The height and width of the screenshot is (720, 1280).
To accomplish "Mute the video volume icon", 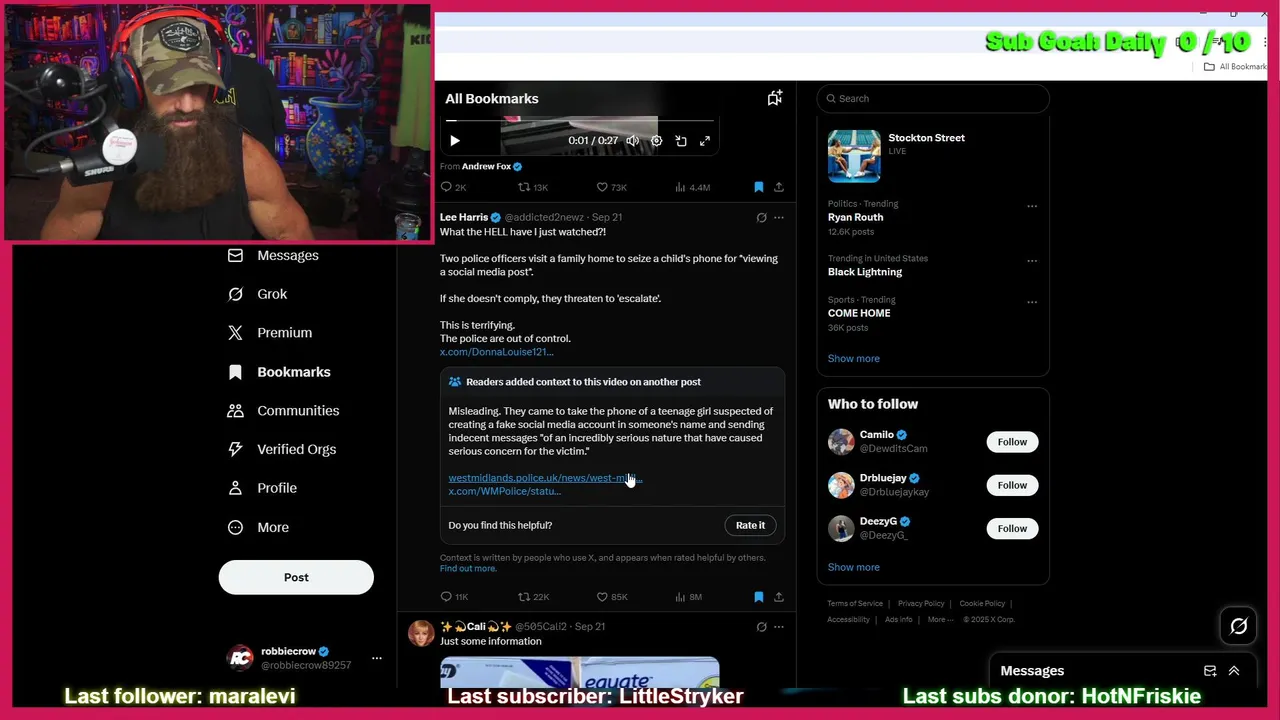I will click(632, 141).
